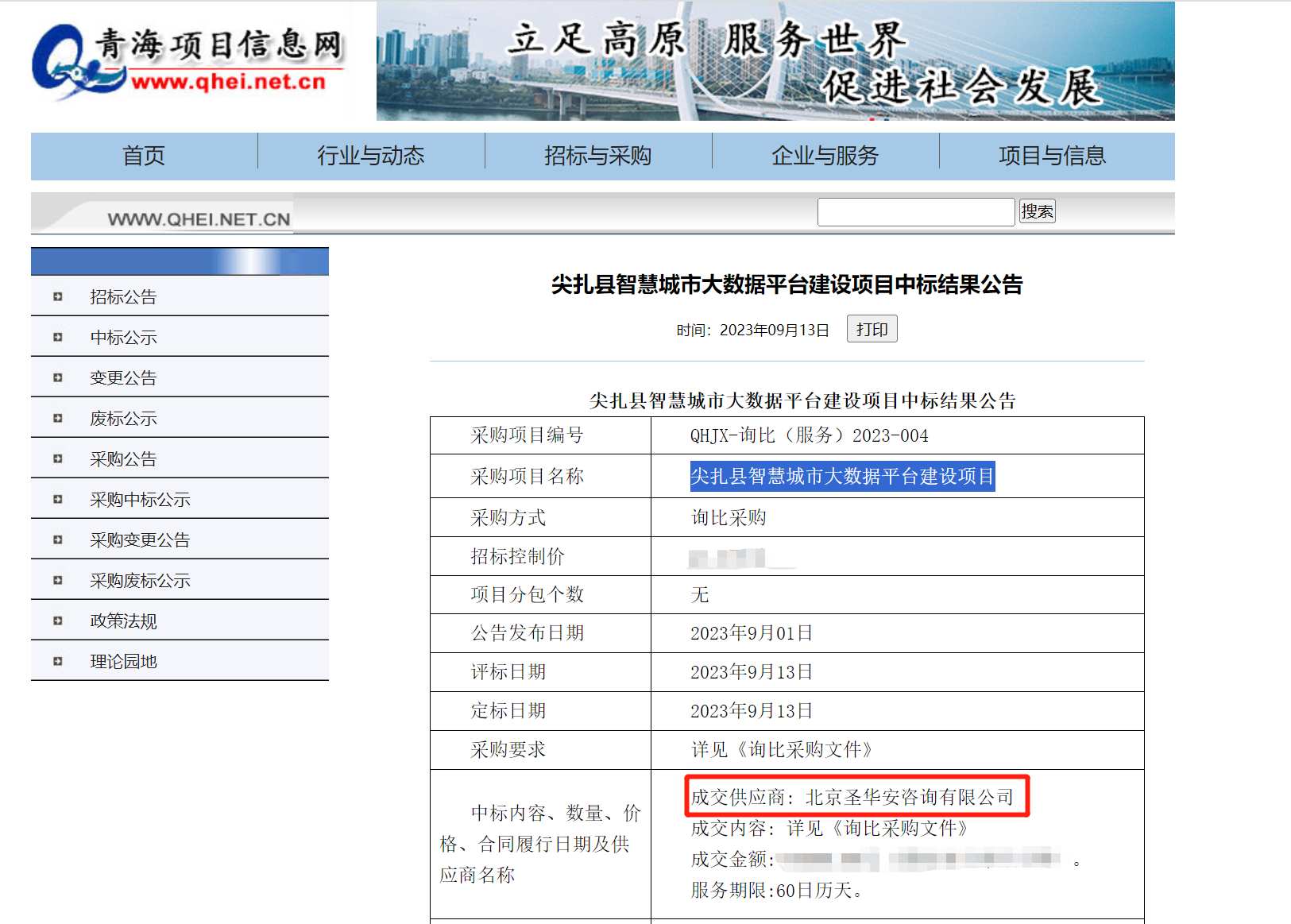Click the 打印 print button
The height and width of the screenshot is (924, 1291).
872,329
